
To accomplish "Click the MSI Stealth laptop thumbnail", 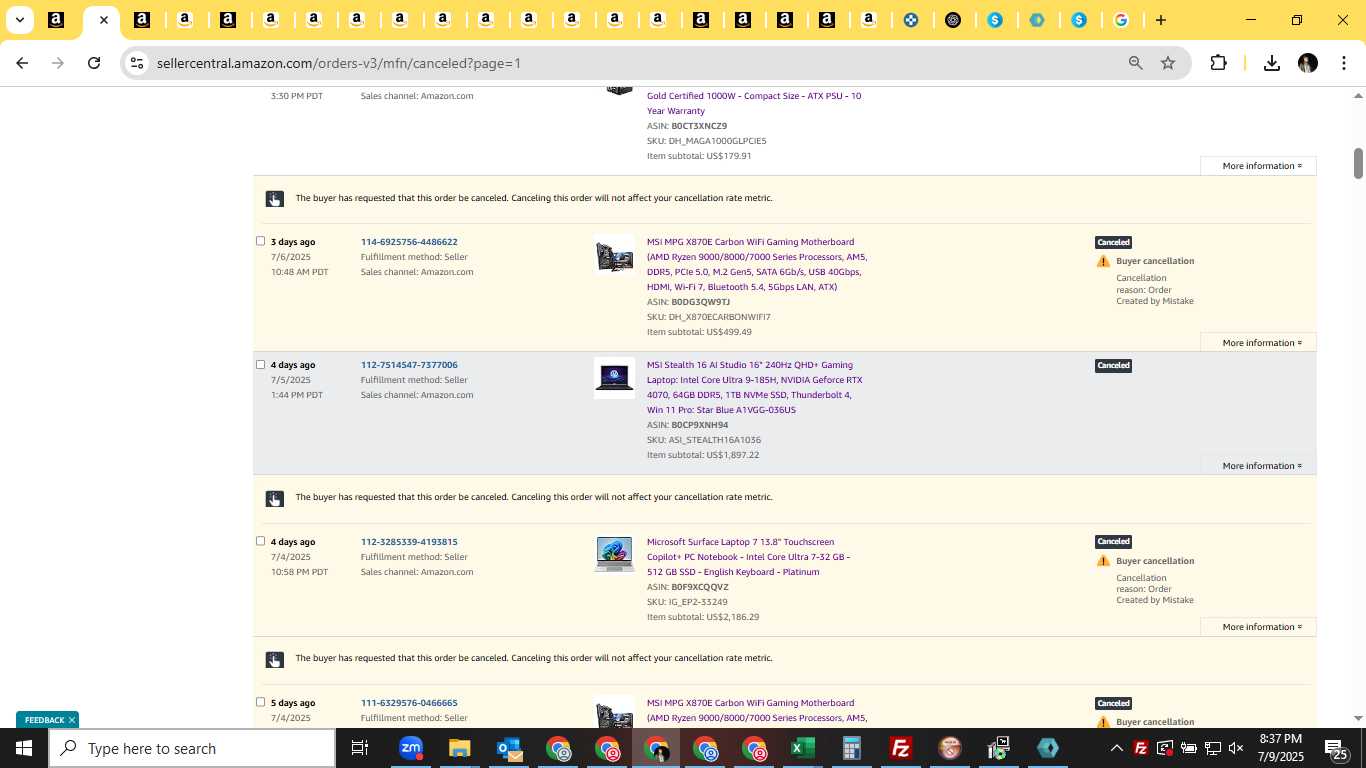I will click(614, 377).
